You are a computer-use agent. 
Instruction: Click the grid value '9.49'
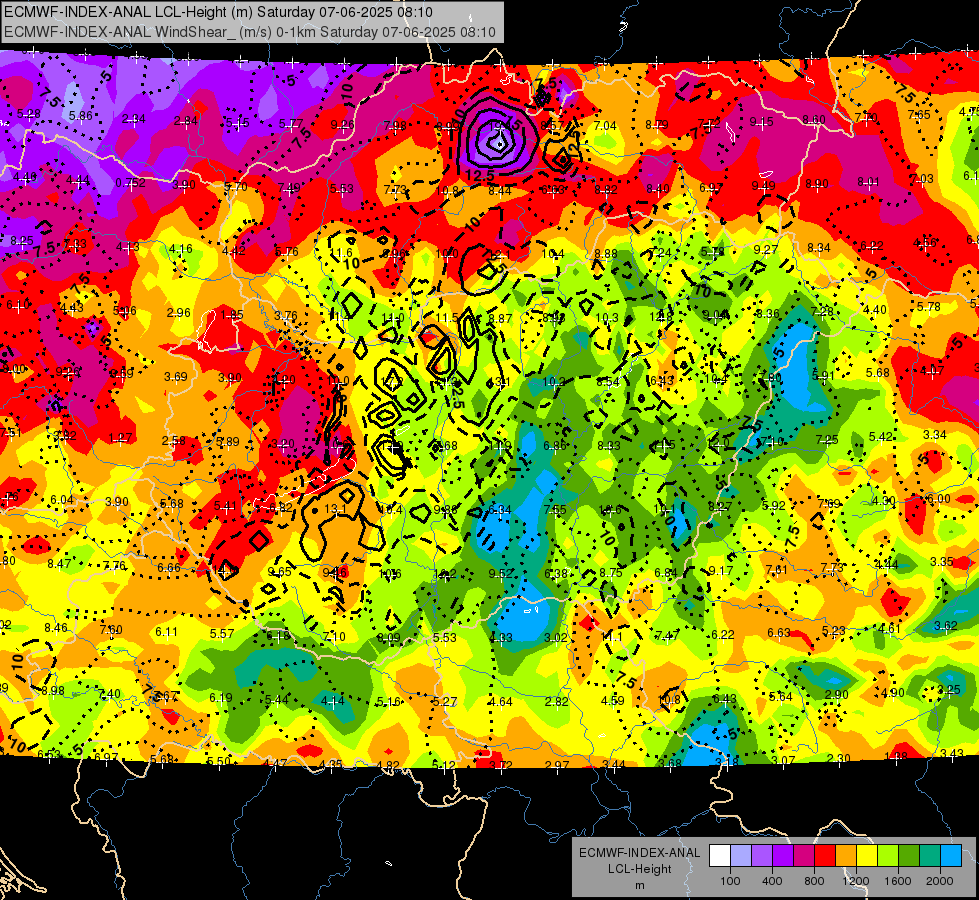point(764,185)
